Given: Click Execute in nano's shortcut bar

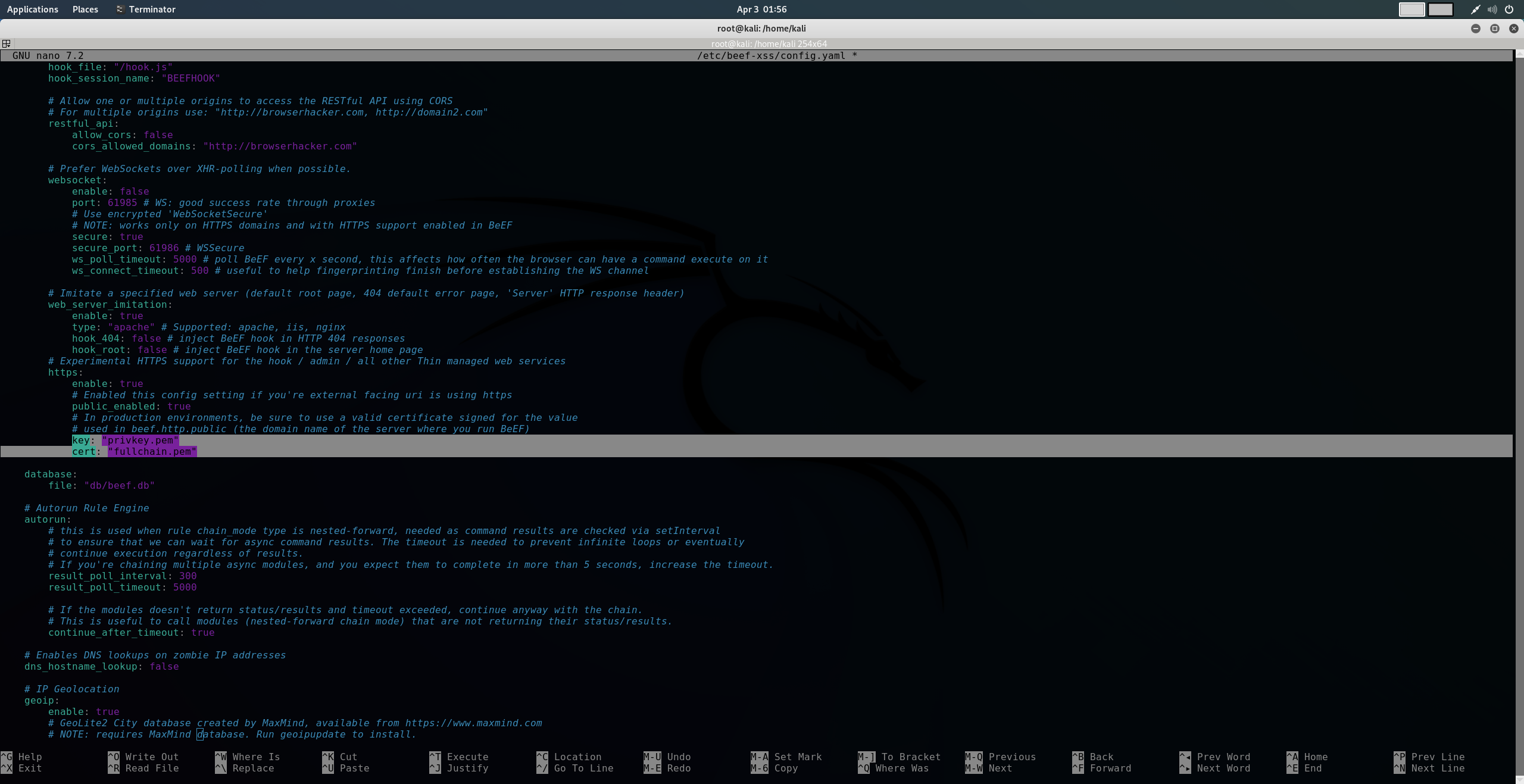Looking at the screenshot, I should pos(468,757).
